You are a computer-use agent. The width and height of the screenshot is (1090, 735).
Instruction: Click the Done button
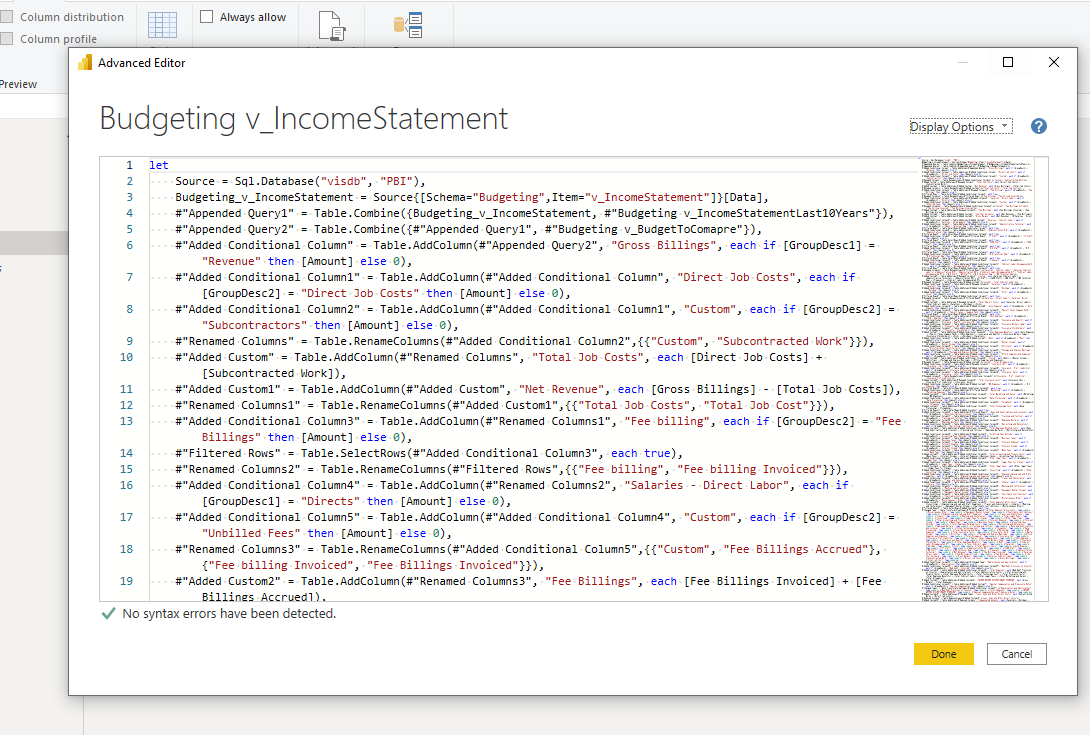[x=943, y=654]
